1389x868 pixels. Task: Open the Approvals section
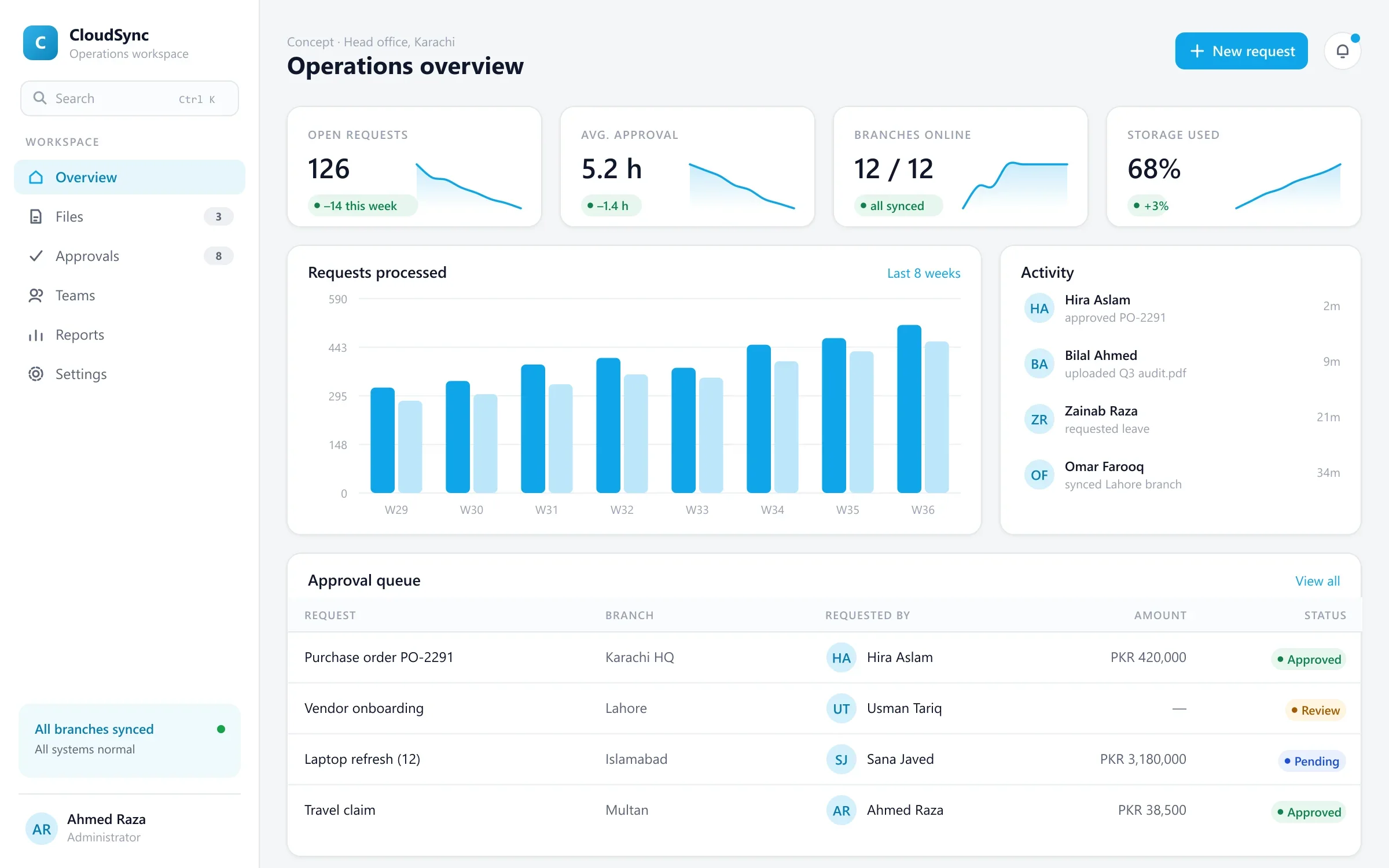[130, 256]
